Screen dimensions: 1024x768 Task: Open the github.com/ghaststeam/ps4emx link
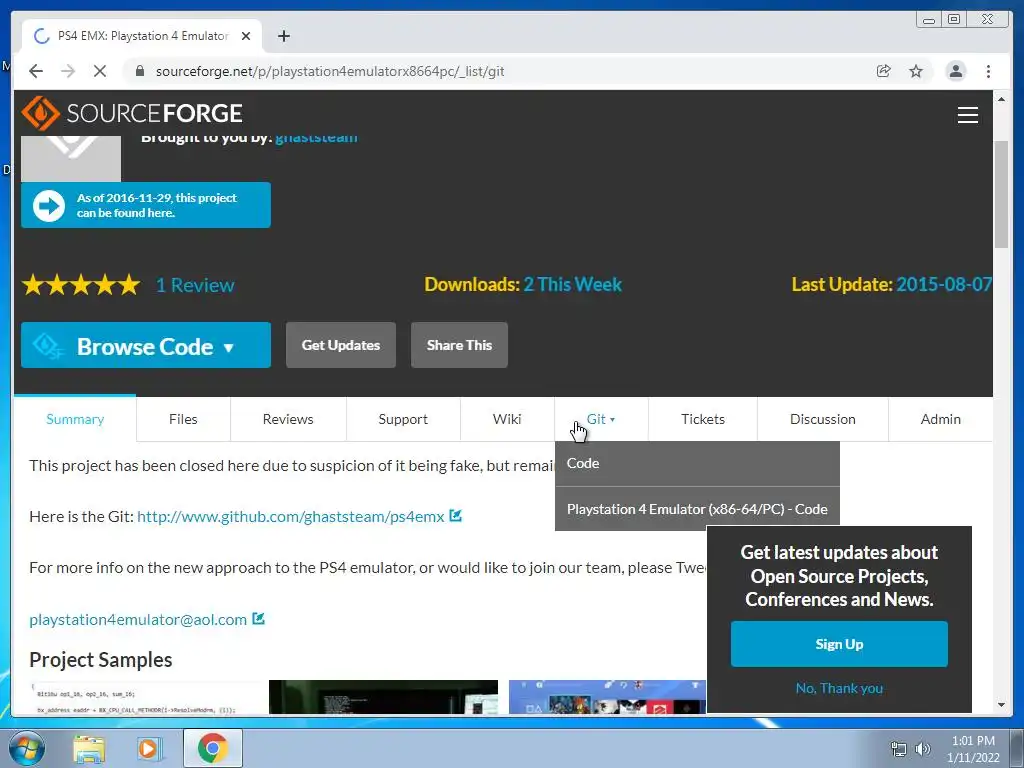(291, 517)
